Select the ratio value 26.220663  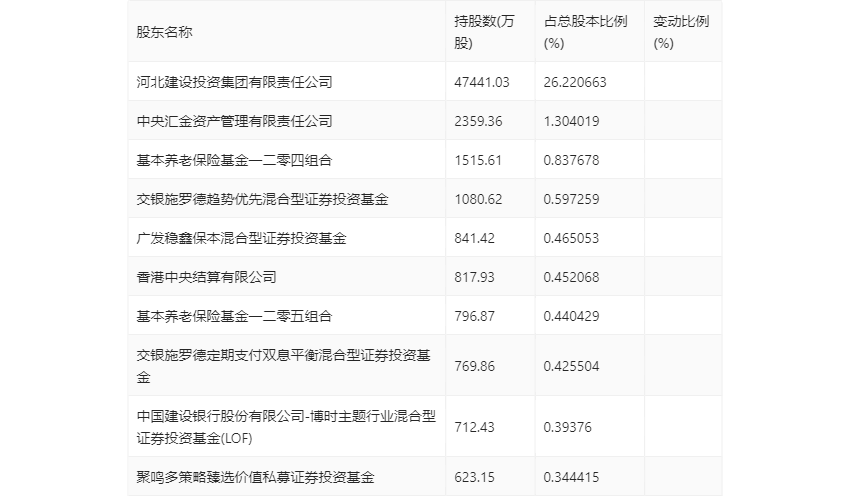click(575, 82)
